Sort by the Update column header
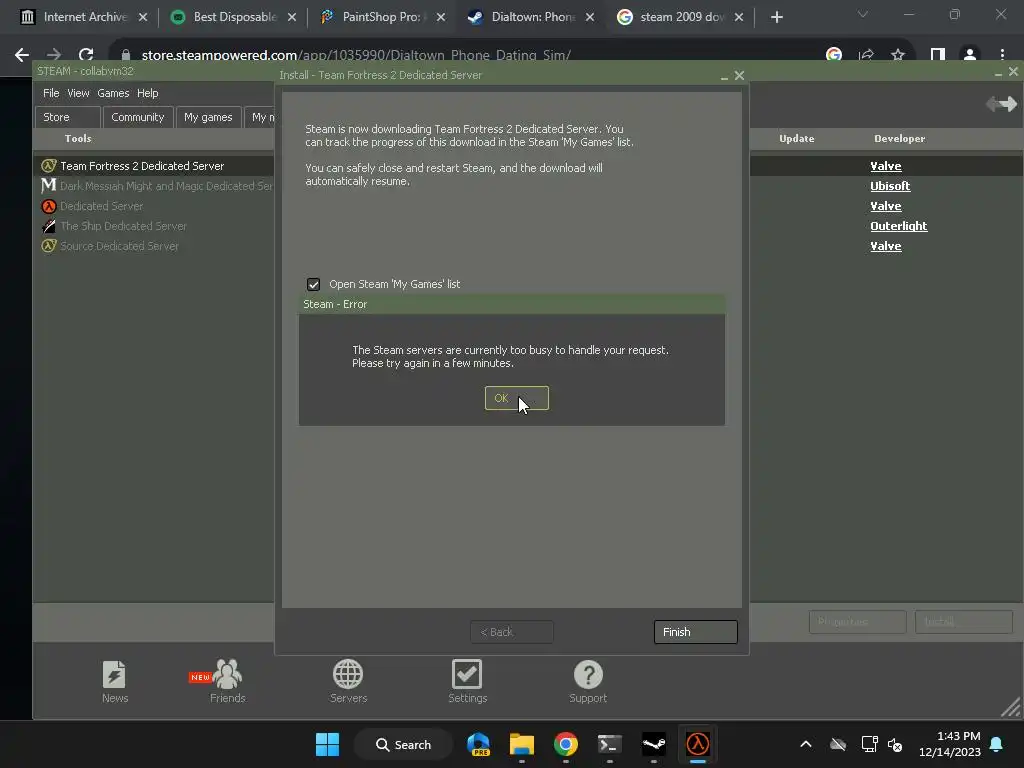1024x768 pixels. pos(797,138)
